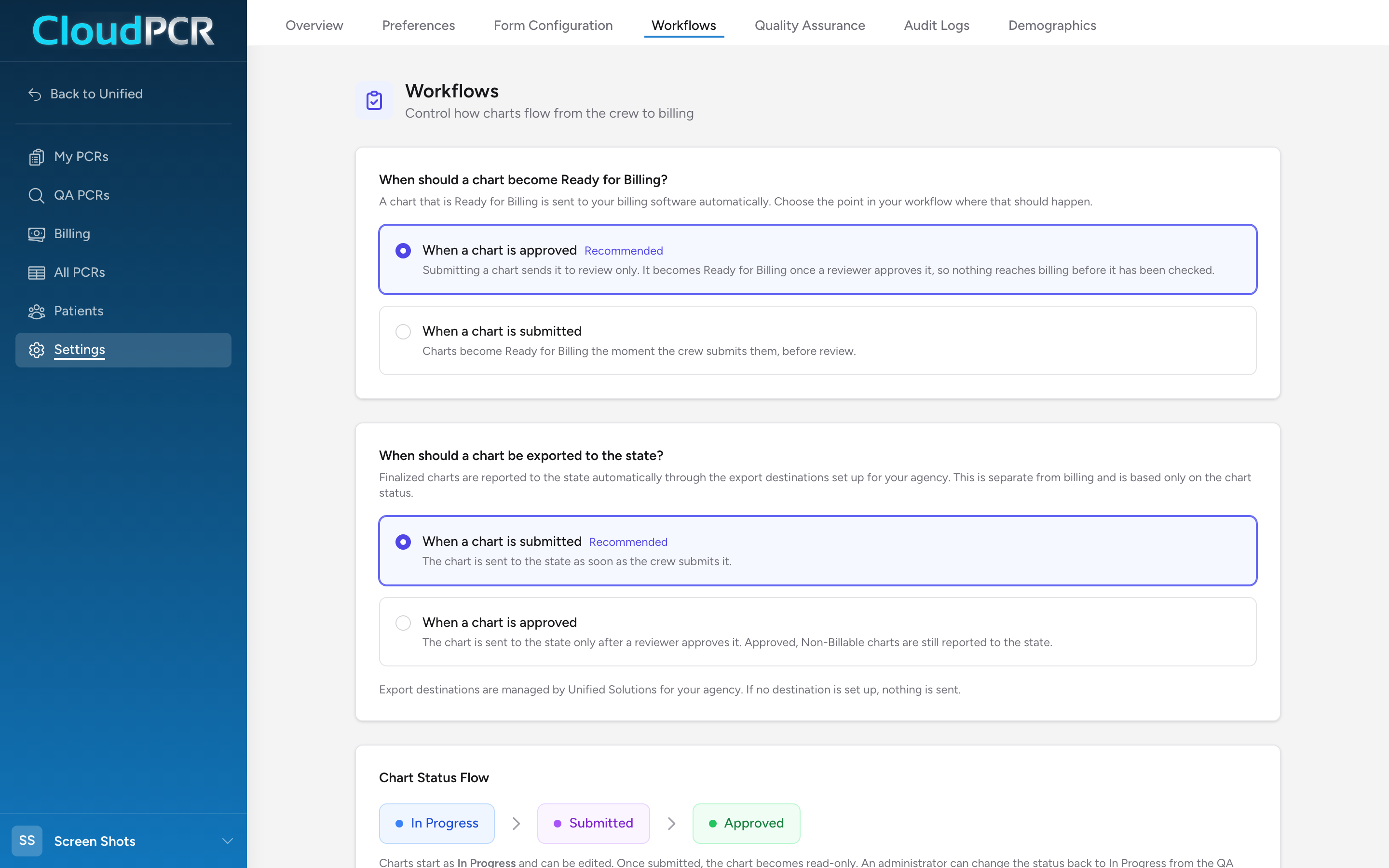Screen dimensions: 1389x868
Task: Open the Overview tab
Action: click(314, 25)
